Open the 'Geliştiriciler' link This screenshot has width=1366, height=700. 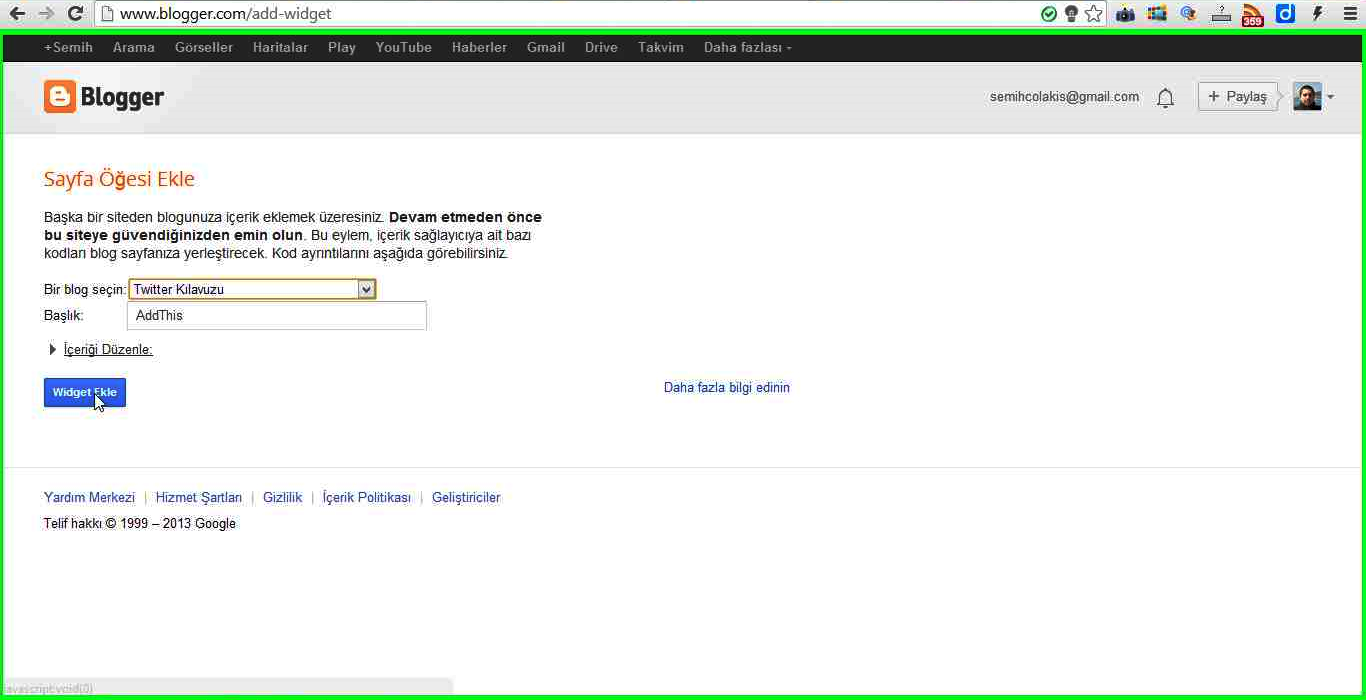click(466, 498)
